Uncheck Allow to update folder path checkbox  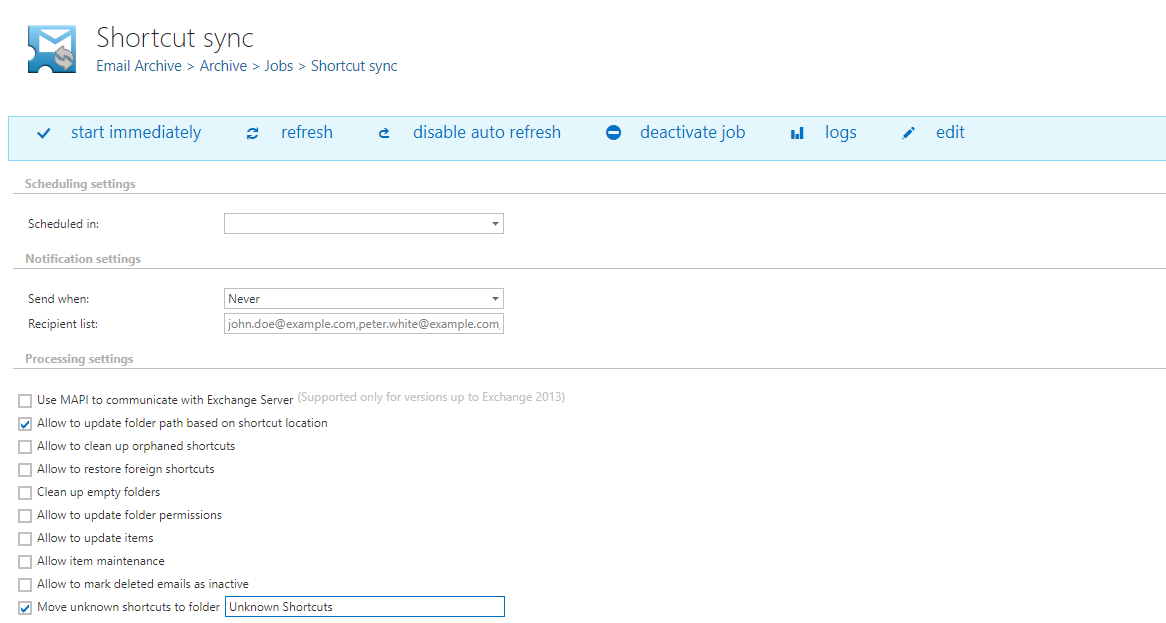coord(25,424)
